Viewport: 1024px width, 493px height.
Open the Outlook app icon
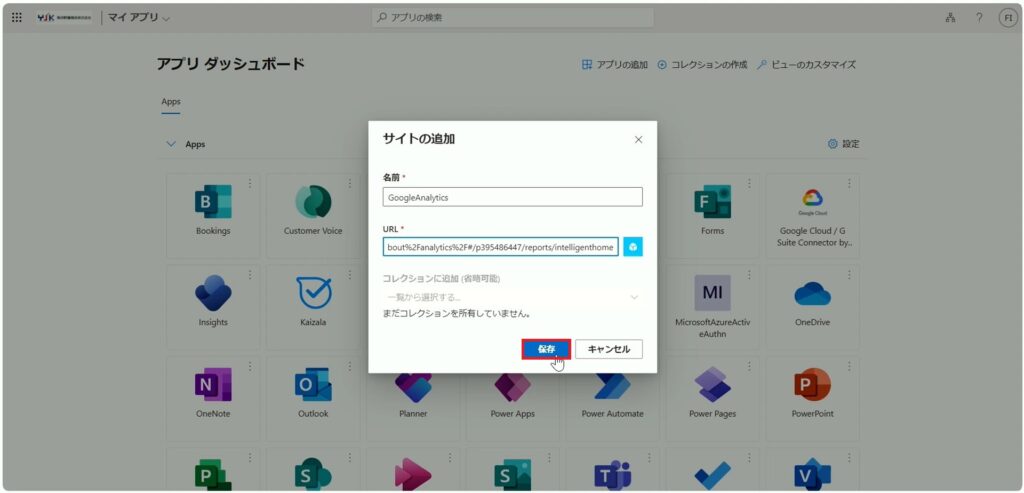coord(313,385)
